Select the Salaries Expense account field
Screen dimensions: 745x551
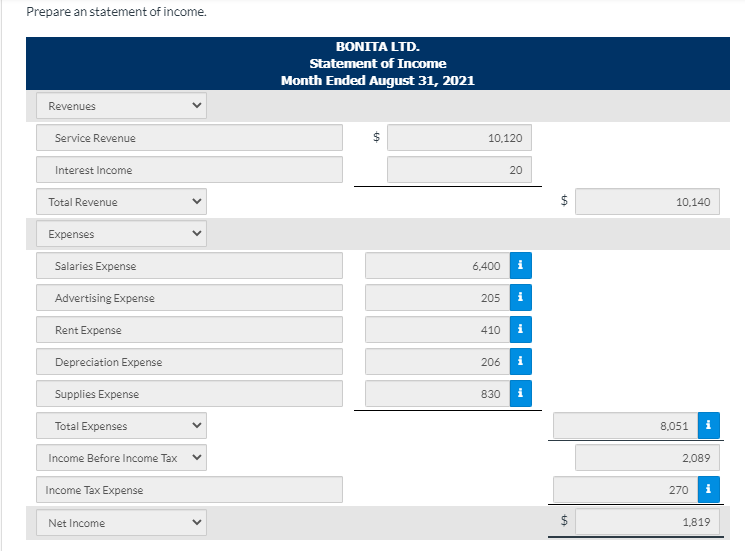[189, 266]
